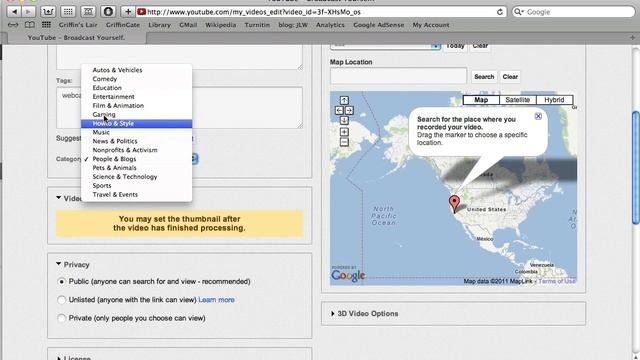
Task: Zoom in on the map
Action: [344, 132]
